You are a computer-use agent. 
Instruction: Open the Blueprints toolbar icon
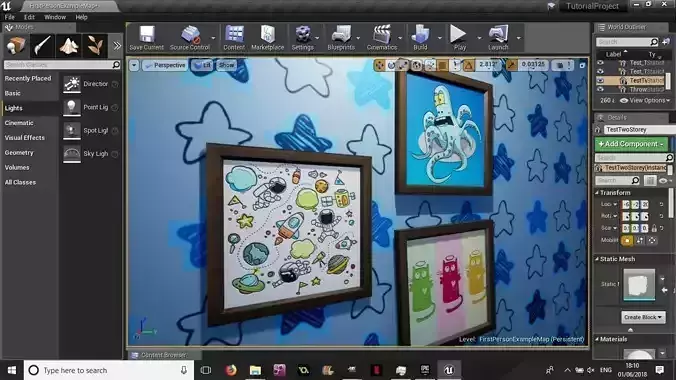click(341, 38)
